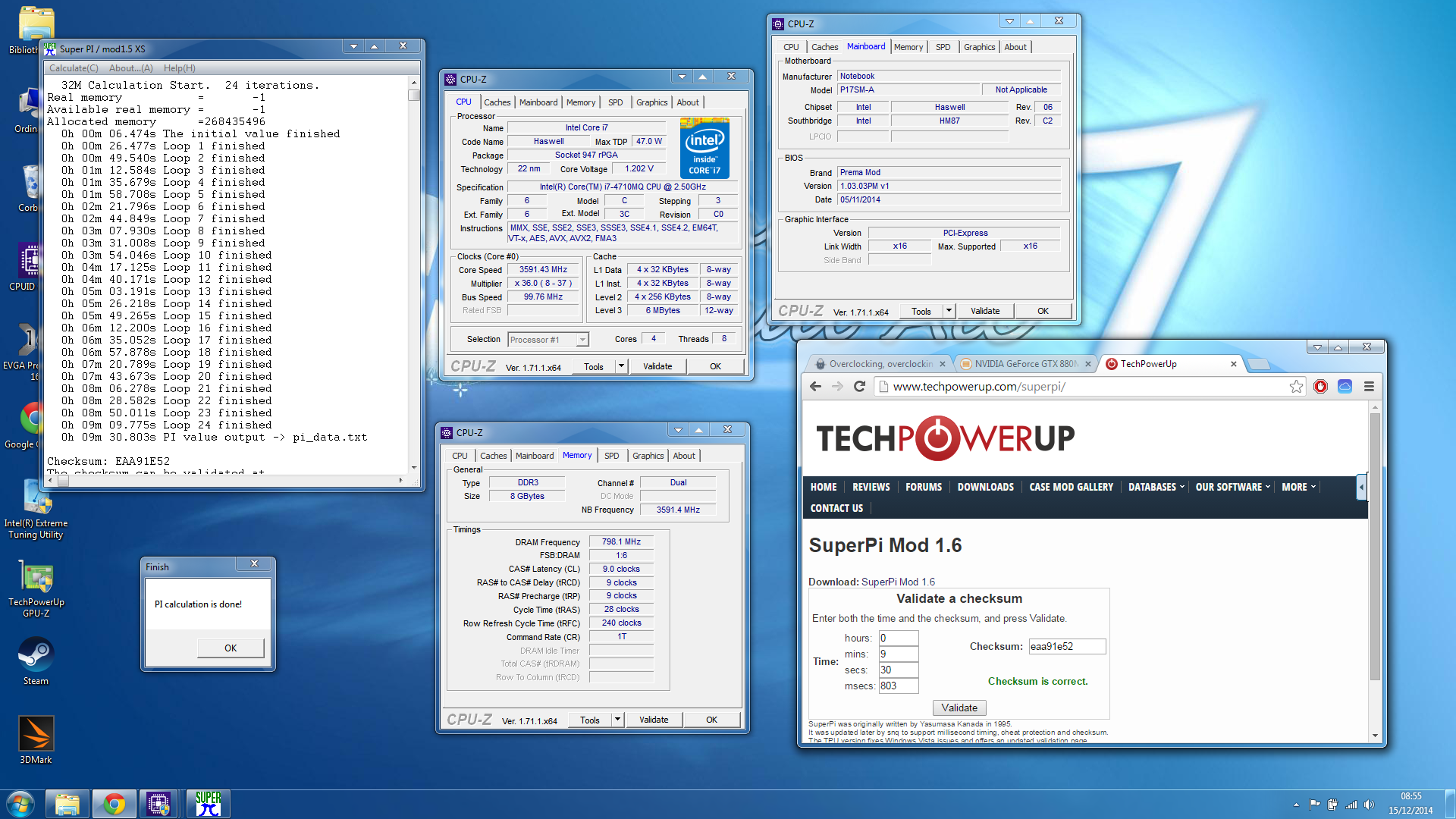Screen dimensions: 1456x819
Task: Click the browser back arrow
Action: click(815, 387)
